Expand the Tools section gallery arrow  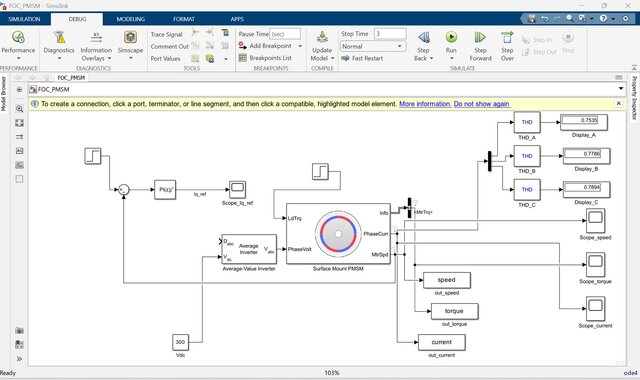226,59
